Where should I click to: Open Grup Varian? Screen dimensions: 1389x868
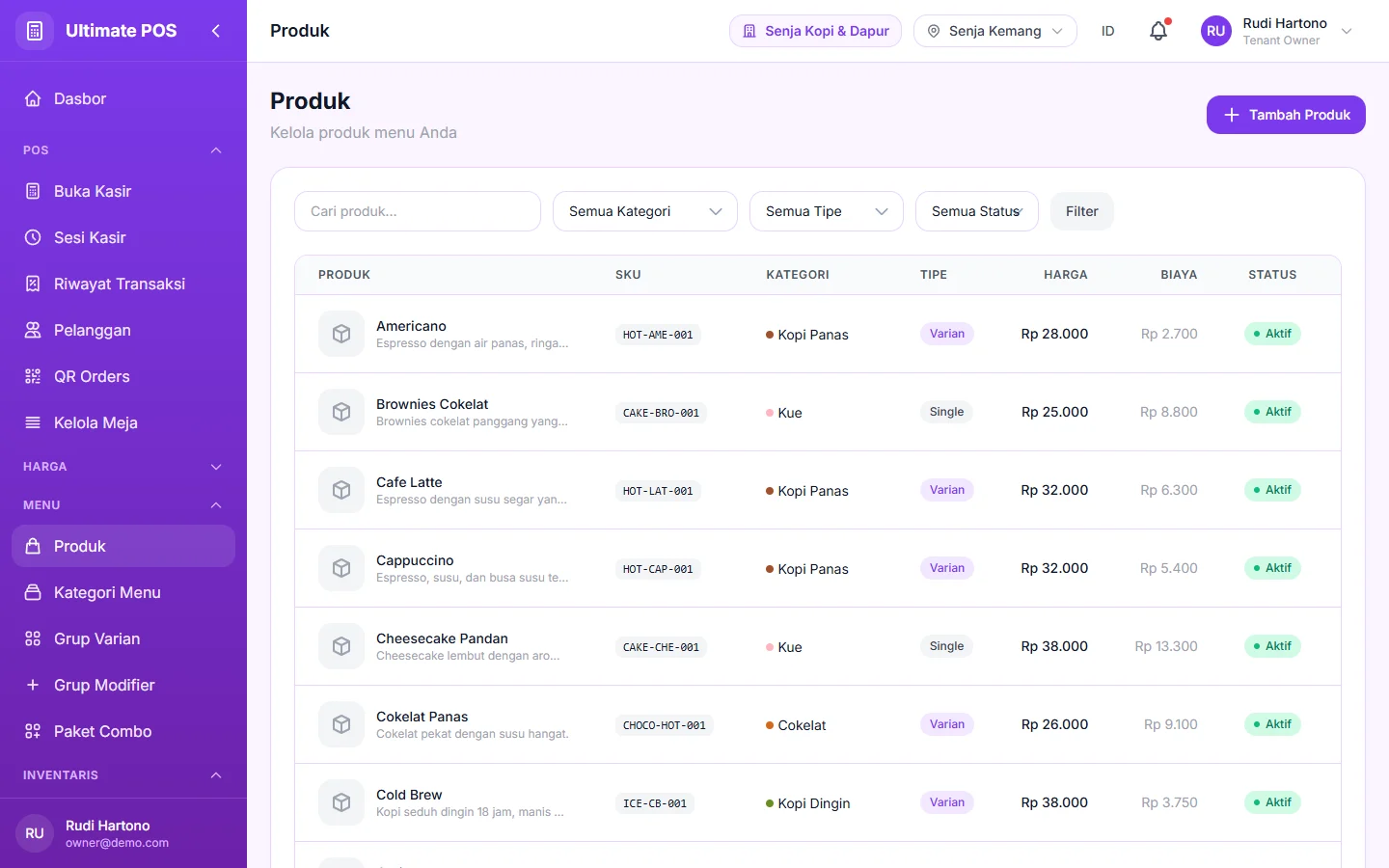123,638
